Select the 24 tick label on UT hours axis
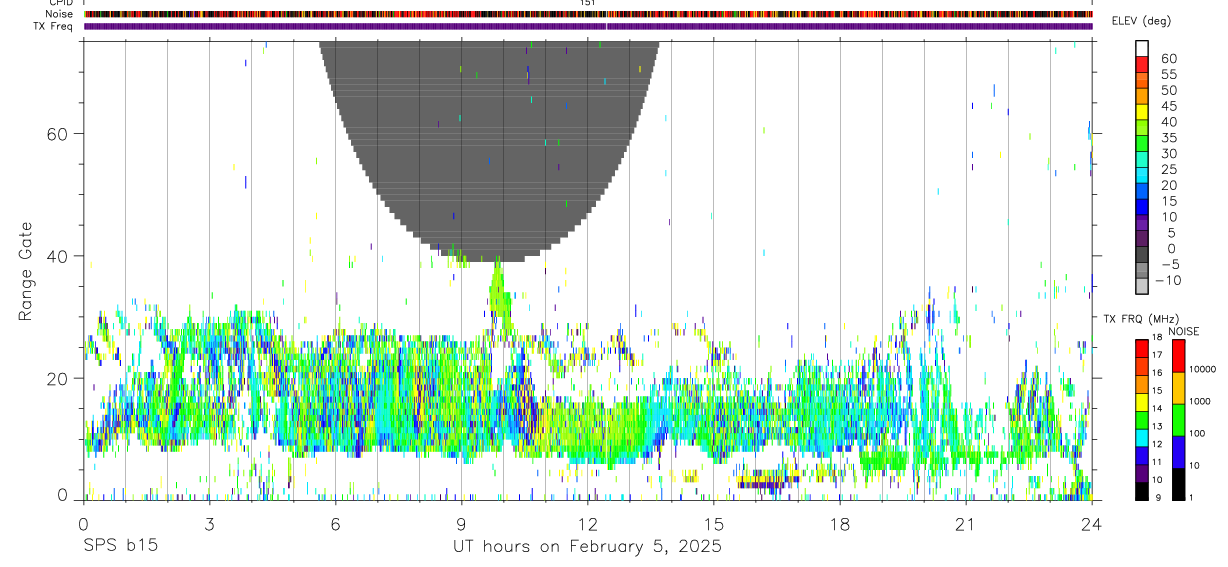Screen dimensions: 1228x567 pos(1091,524)
